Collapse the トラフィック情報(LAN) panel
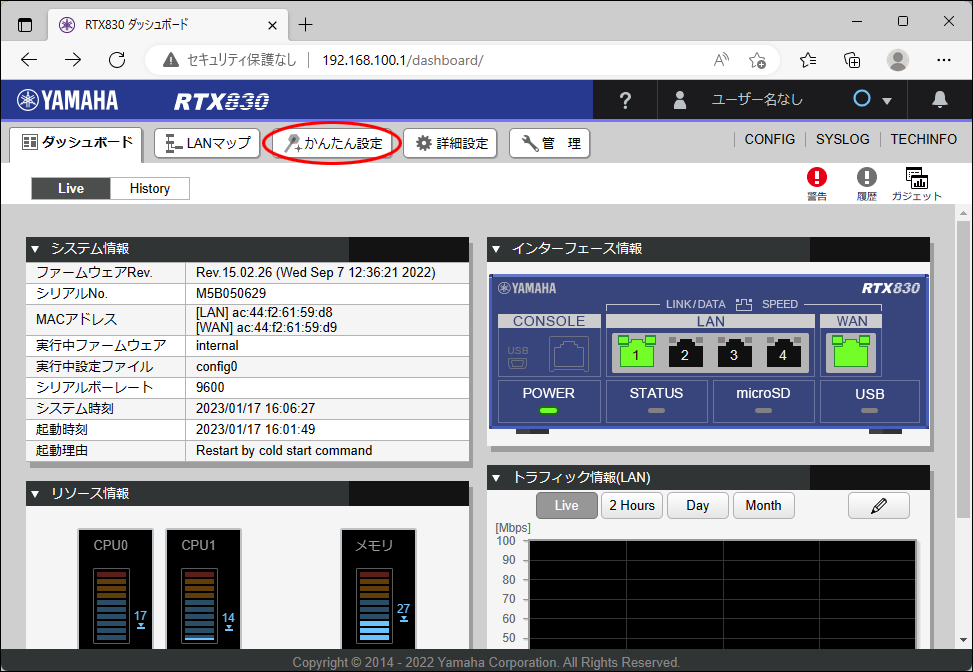This screenshot has height=672, width=973. pyautogui.click(x=496, y=478)
